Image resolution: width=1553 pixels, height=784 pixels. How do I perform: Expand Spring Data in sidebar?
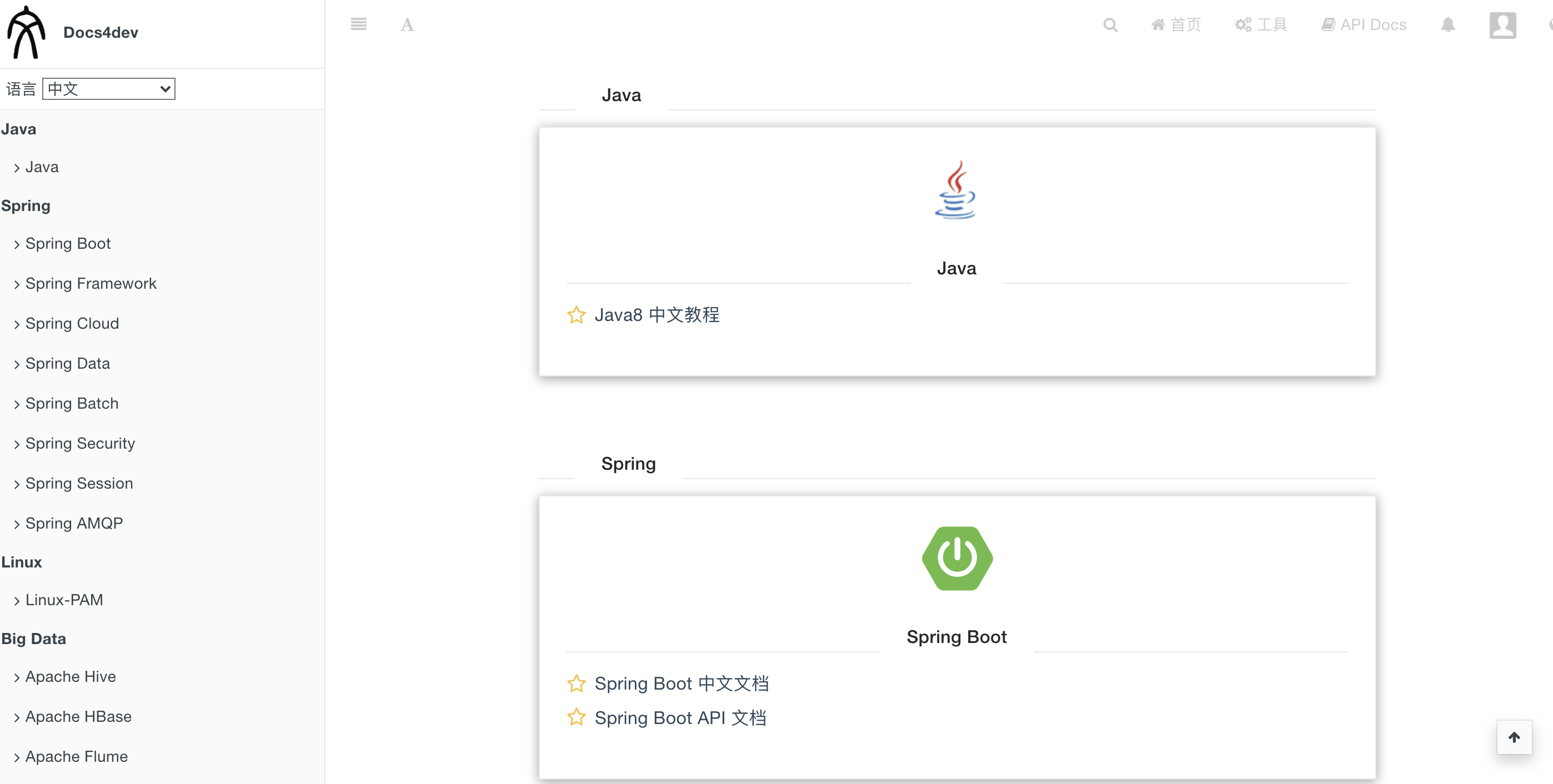click(x=62, y=363)
